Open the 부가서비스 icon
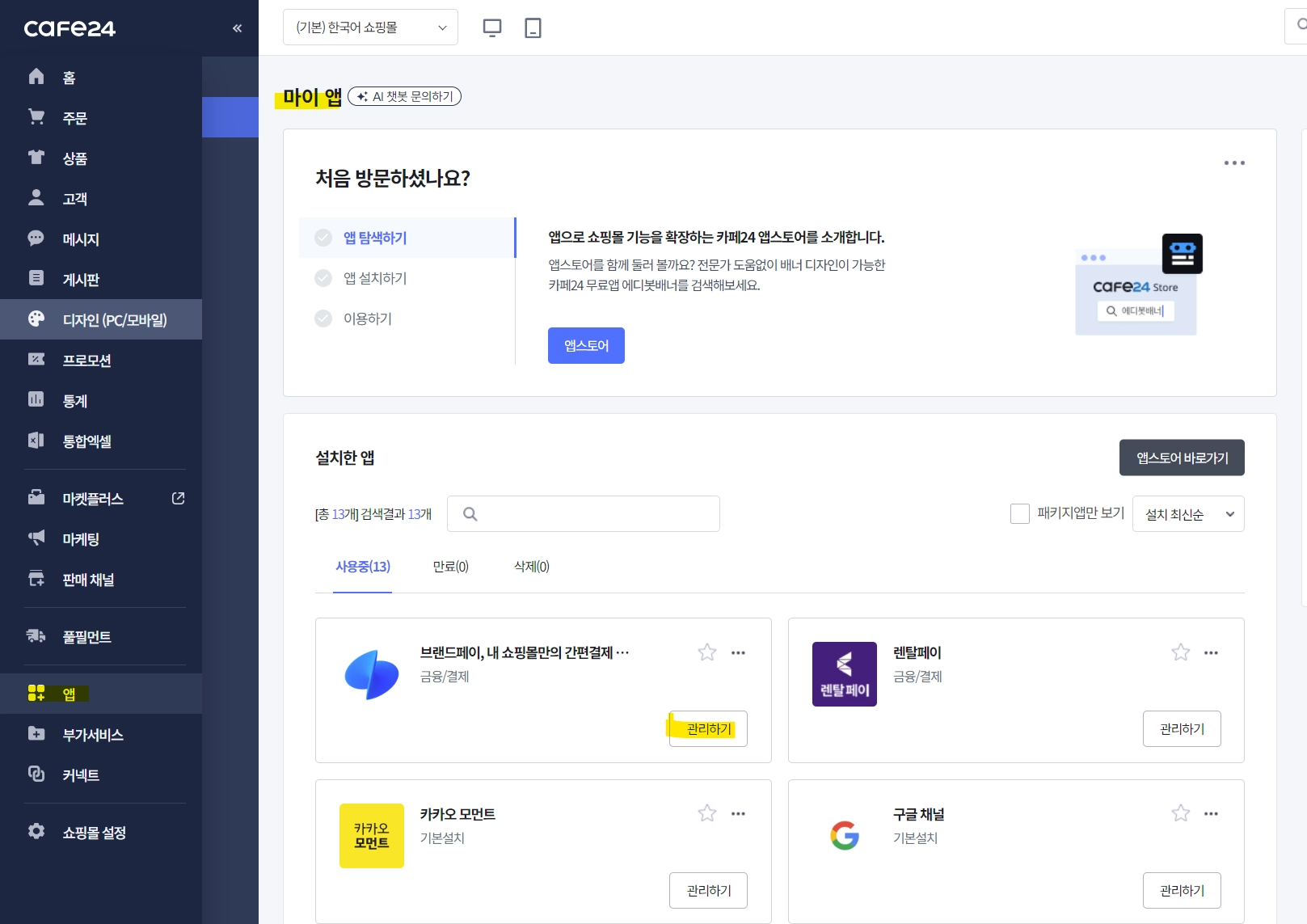This screenshot has width=1307, height=924. pos(36,734)
